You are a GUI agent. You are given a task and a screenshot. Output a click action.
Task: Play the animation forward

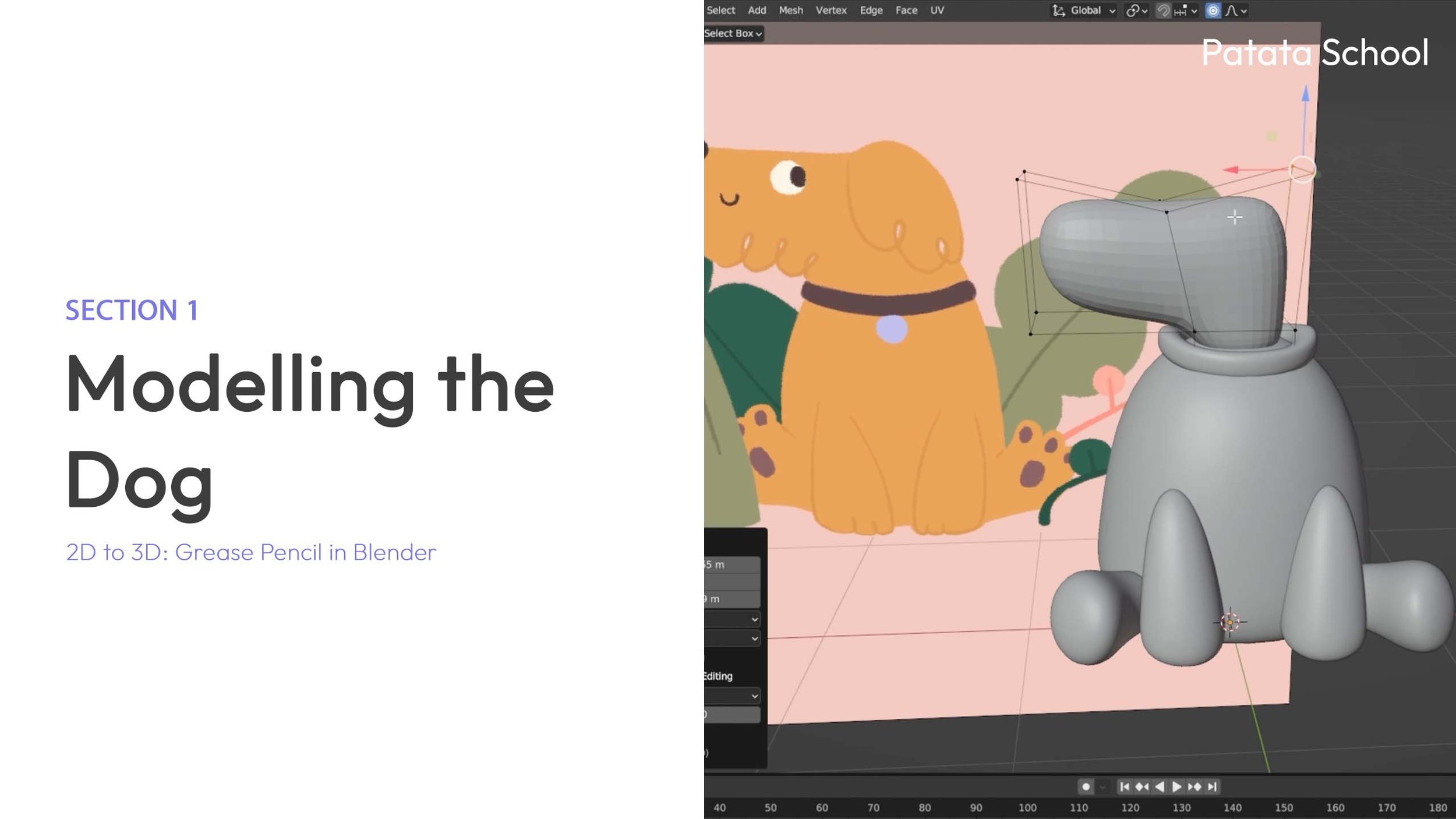pyautogui.click(x=1176, y=787)
